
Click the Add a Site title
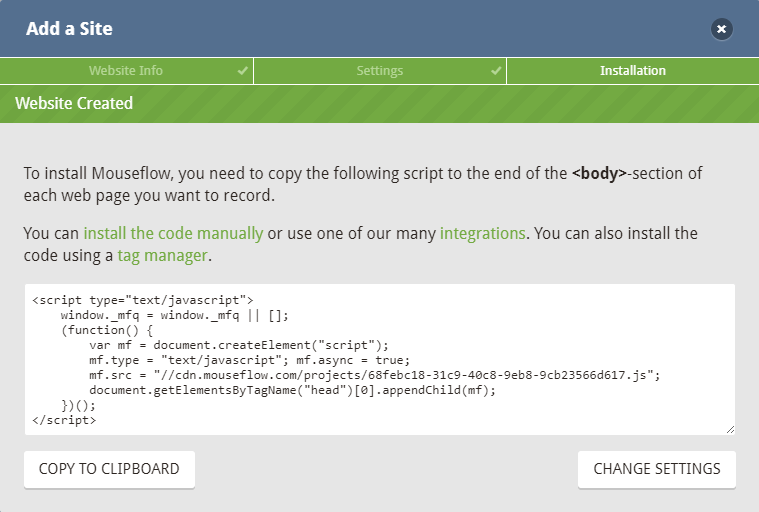coord(69,29)
